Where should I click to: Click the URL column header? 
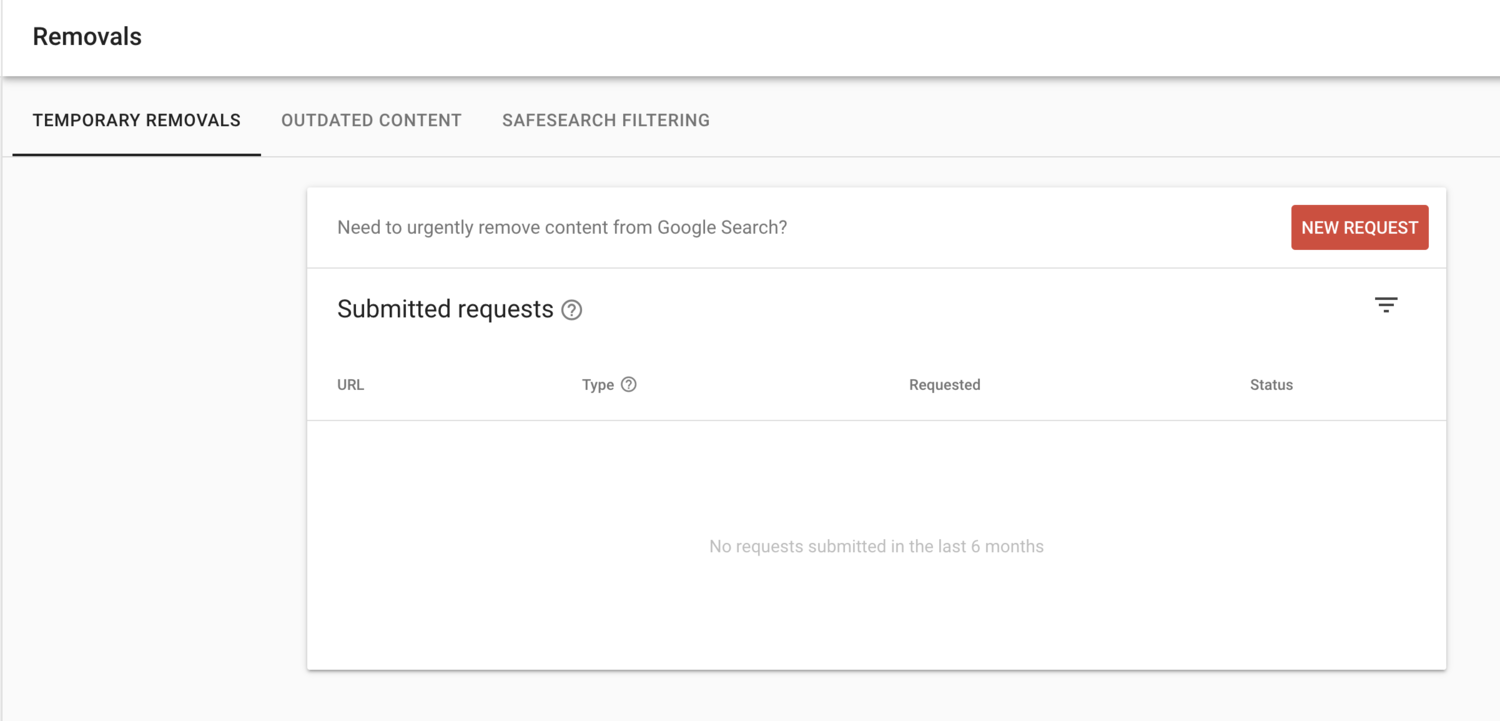pos(351,385)
